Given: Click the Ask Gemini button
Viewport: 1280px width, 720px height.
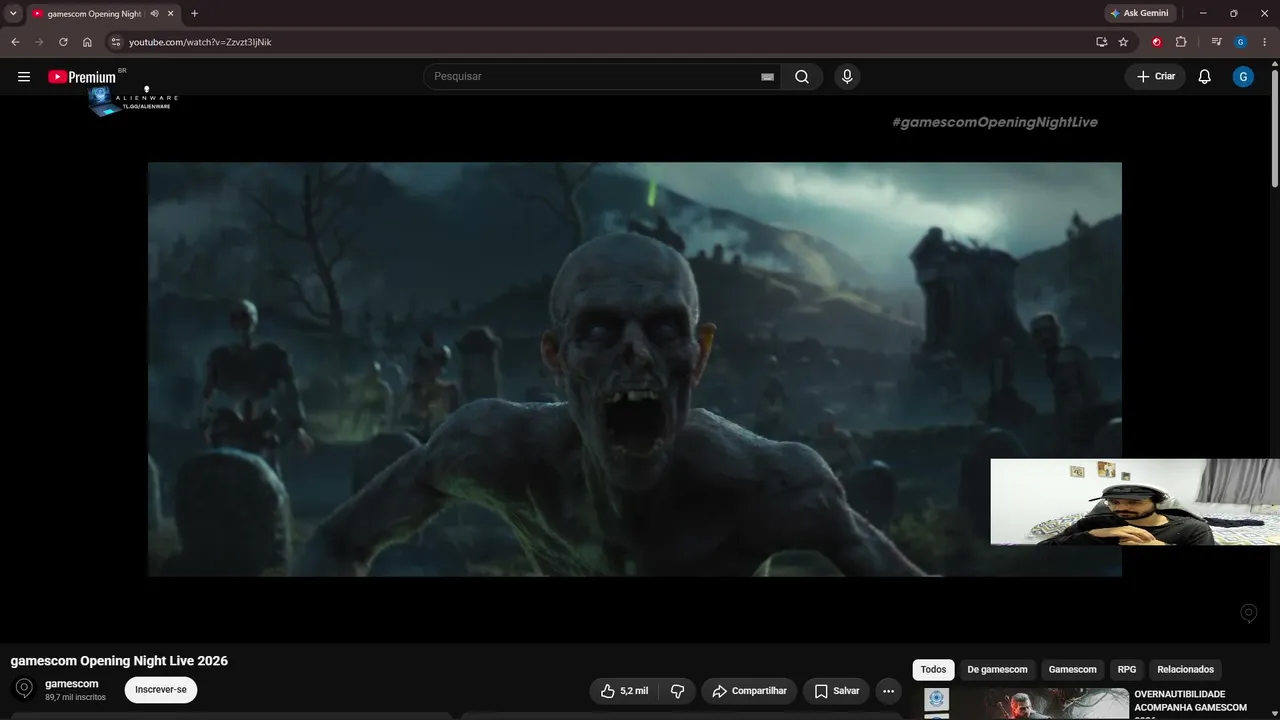Looking at the screenshot, I should (x=1139, y=14).
